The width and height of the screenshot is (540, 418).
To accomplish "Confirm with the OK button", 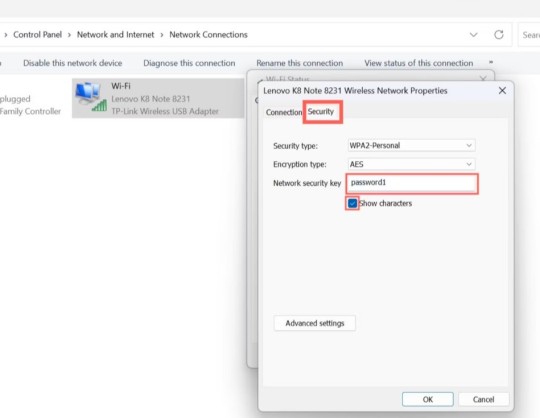I will click(x=427, y=399).
